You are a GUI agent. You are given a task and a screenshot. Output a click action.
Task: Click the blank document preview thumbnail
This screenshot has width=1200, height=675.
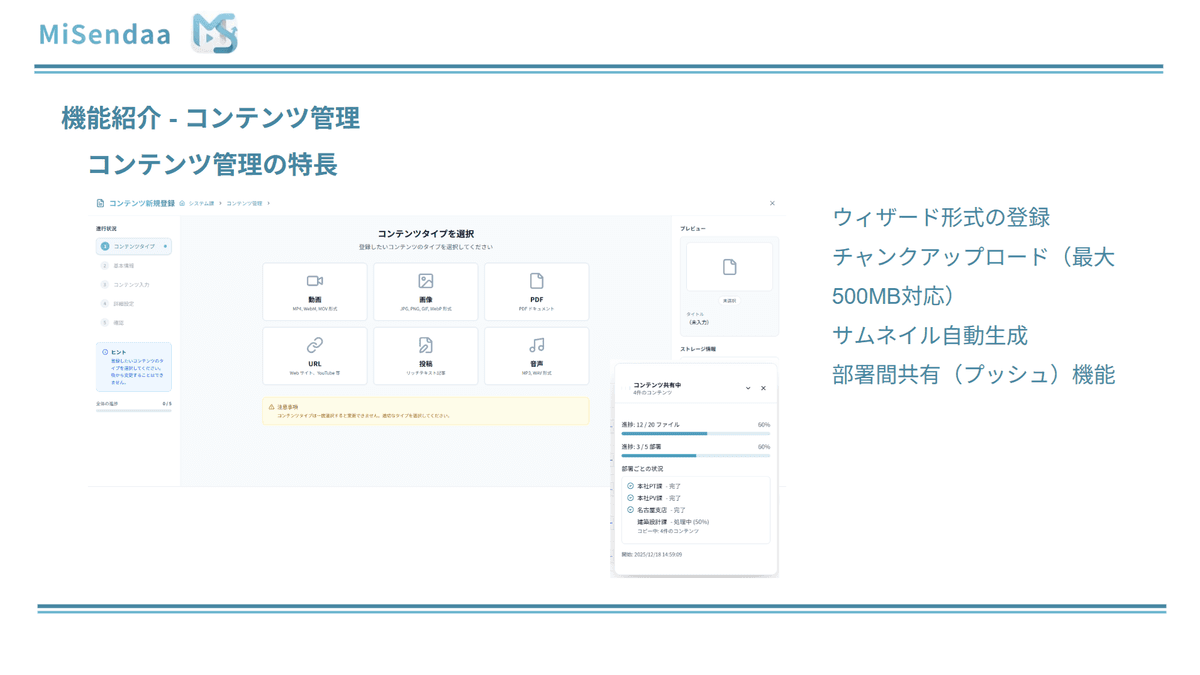point(729,267)
